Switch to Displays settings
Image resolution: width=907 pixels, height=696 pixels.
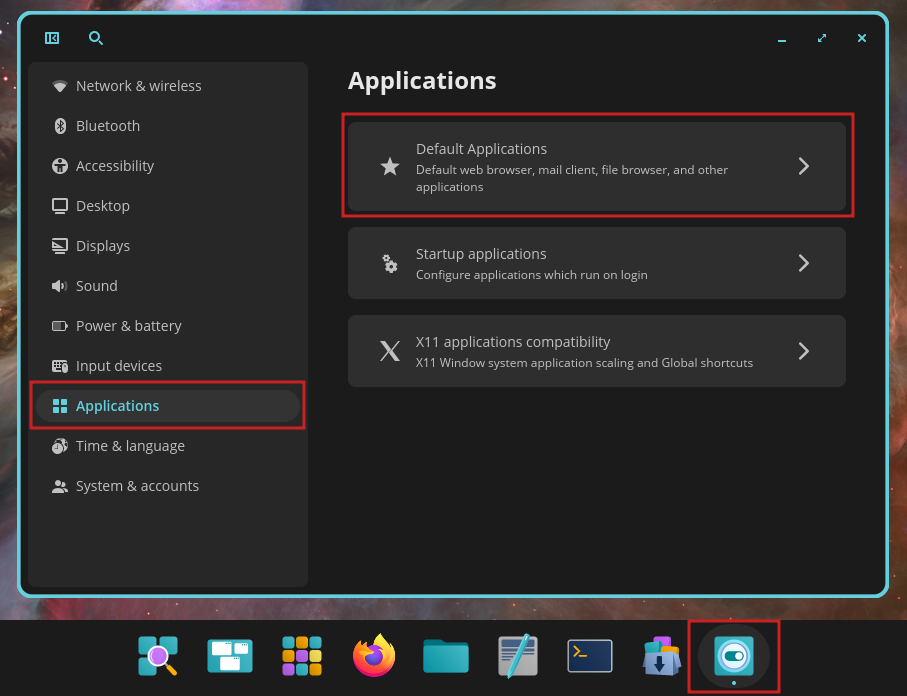[103, 245]
